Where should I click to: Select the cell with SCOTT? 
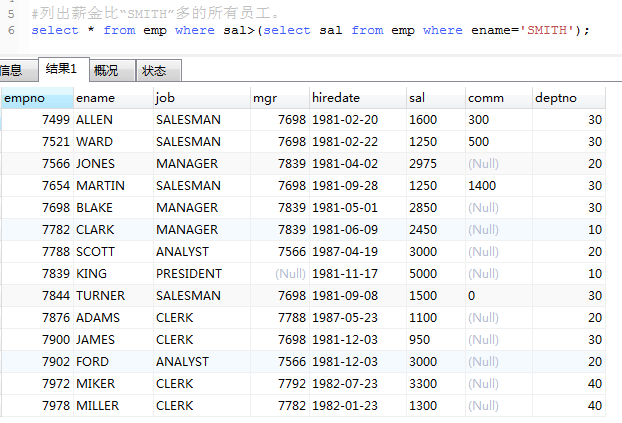[x=113, y=252]
